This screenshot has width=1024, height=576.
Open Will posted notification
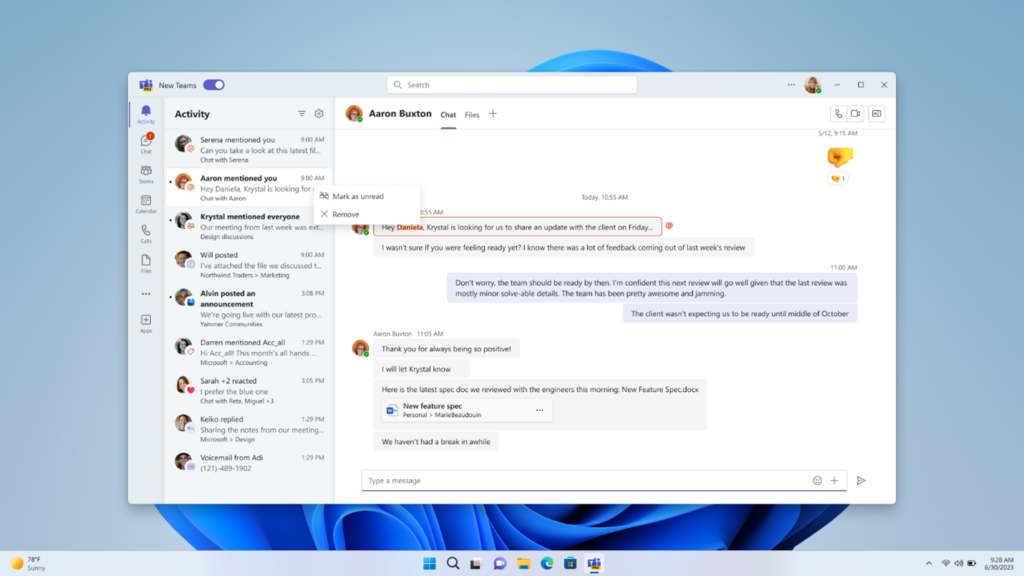(249, 264)
